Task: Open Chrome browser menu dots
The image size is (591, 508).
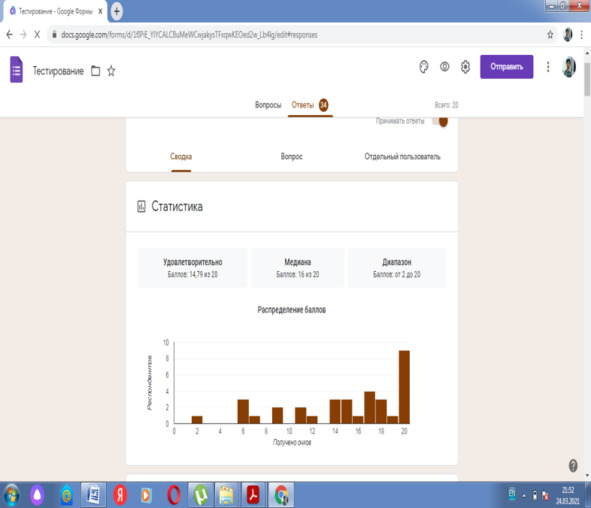Action: (x=582, y=35)
